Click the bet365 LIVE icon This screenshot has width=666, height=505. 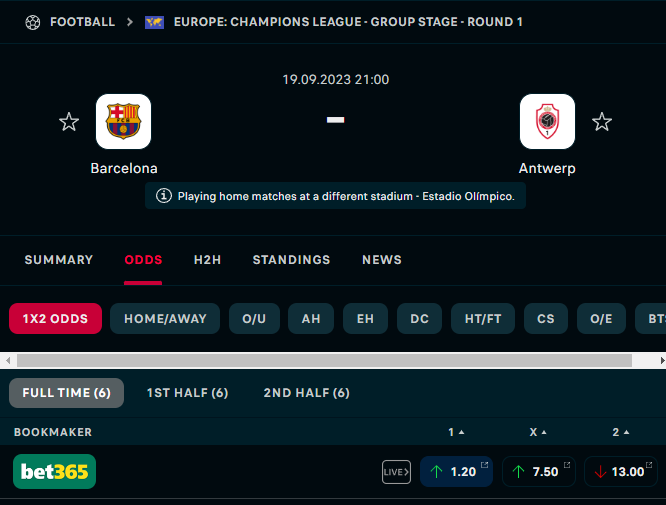click(x=396, y=472)
